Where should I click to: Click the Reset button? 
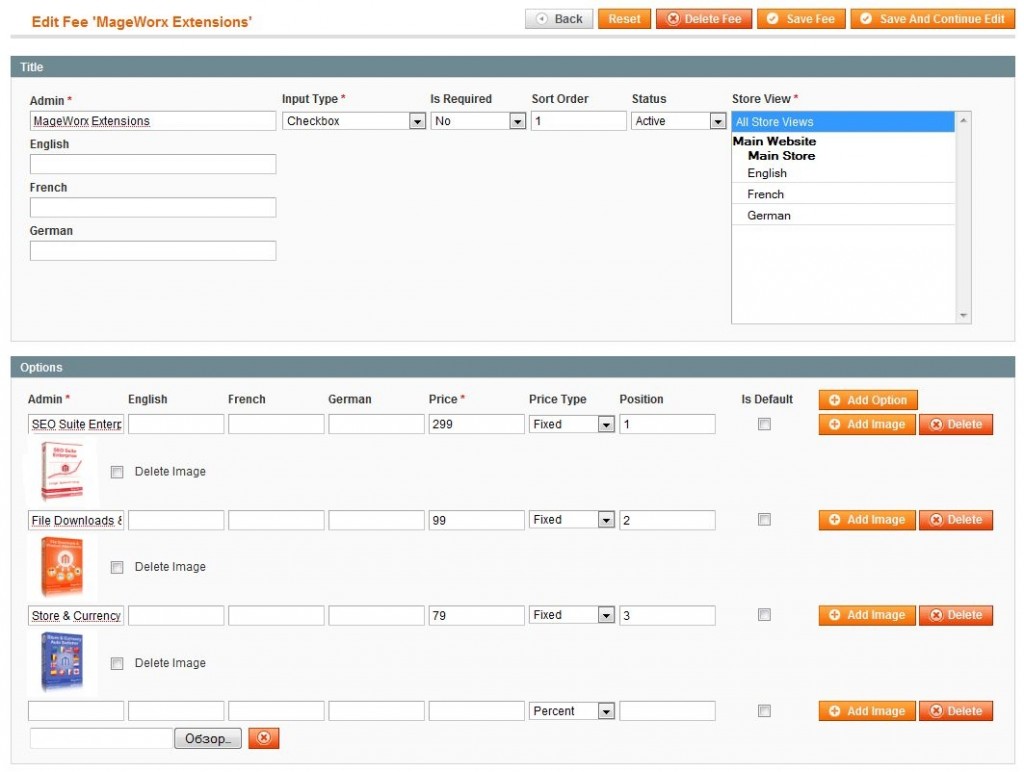pyautogui.click(x=624, y=19)
